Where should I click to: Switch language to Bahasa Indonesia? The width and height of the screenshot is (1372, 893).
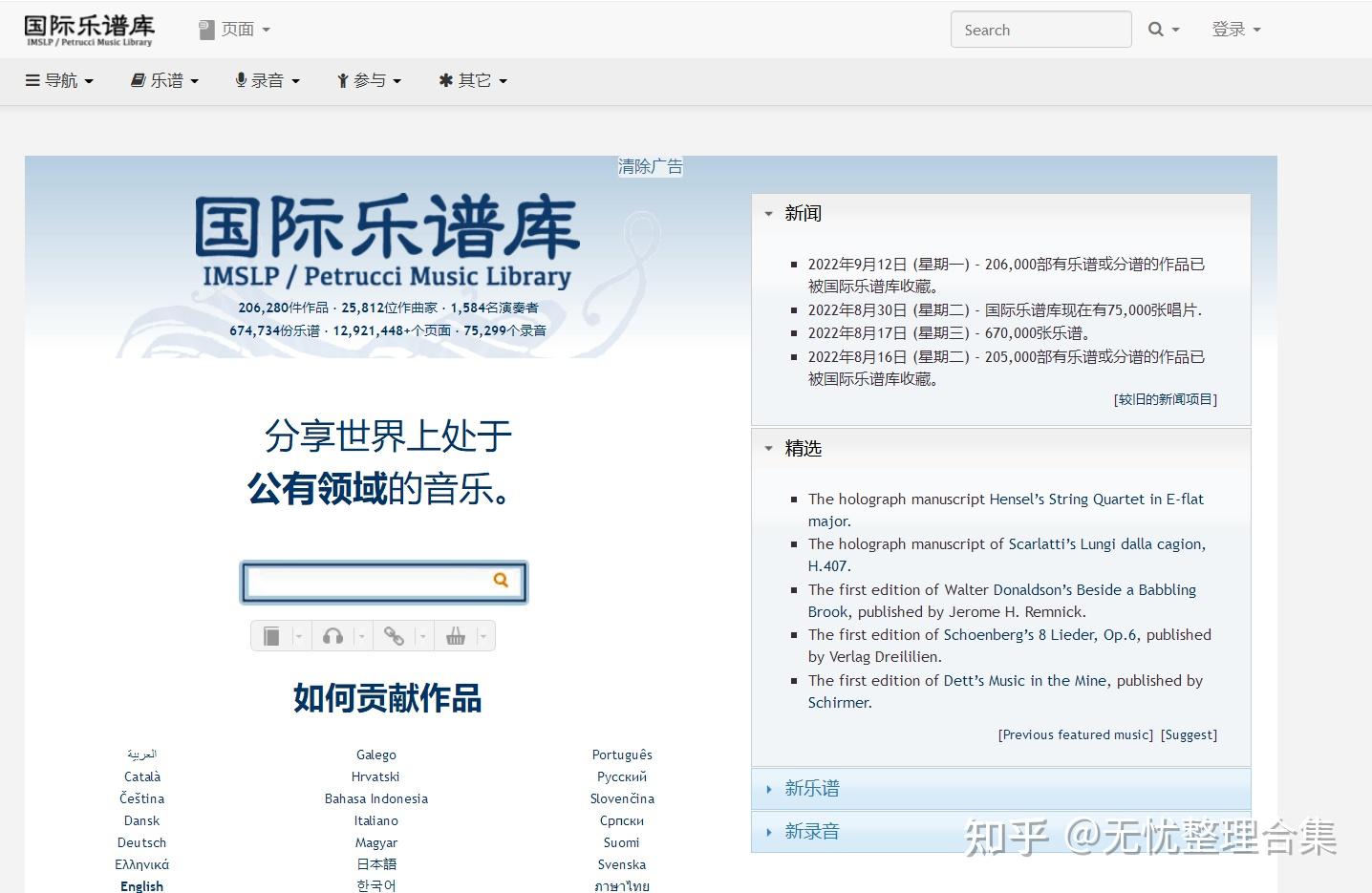(x=376, y=798)
